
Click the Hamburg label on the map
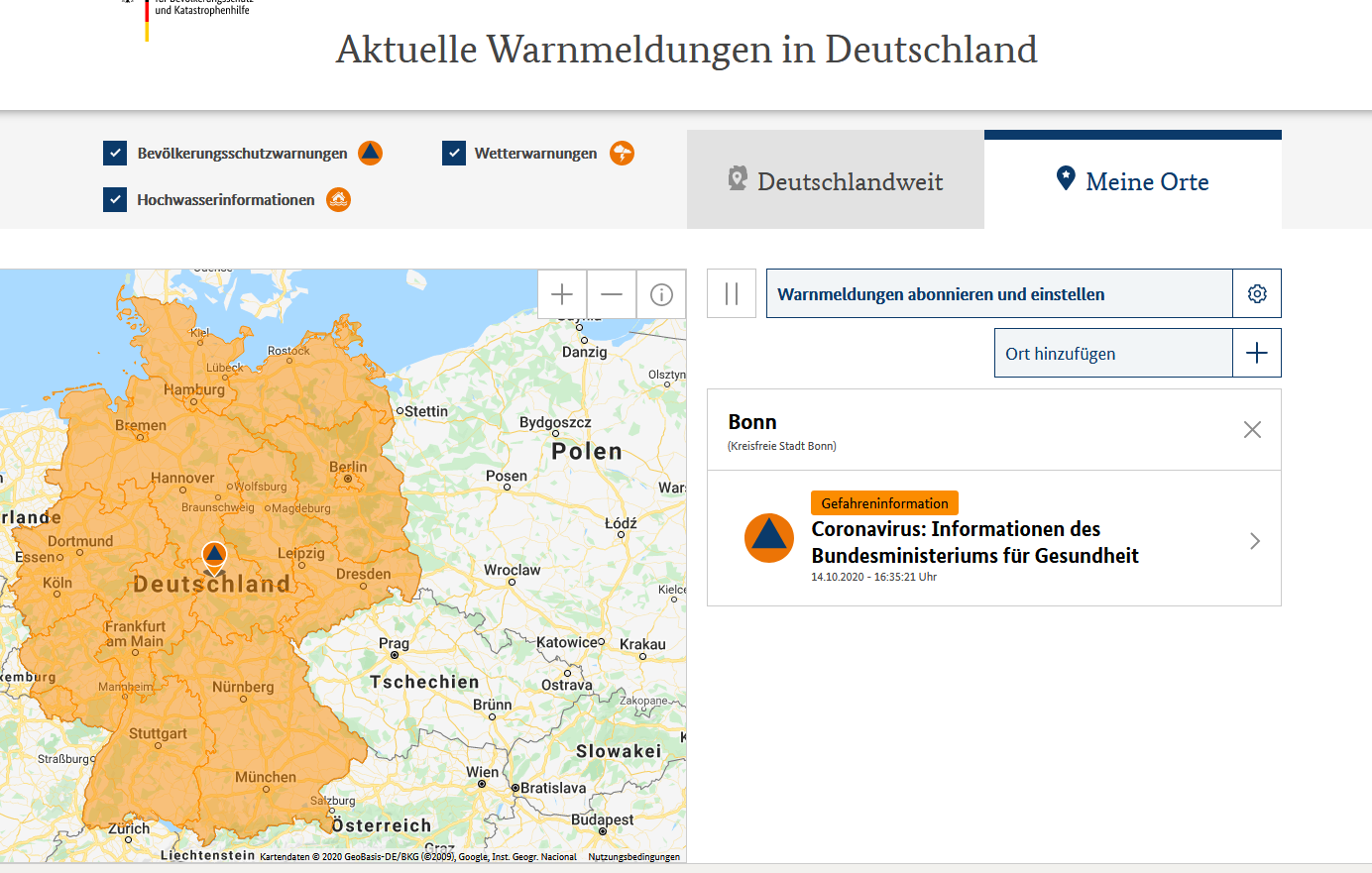194,389
